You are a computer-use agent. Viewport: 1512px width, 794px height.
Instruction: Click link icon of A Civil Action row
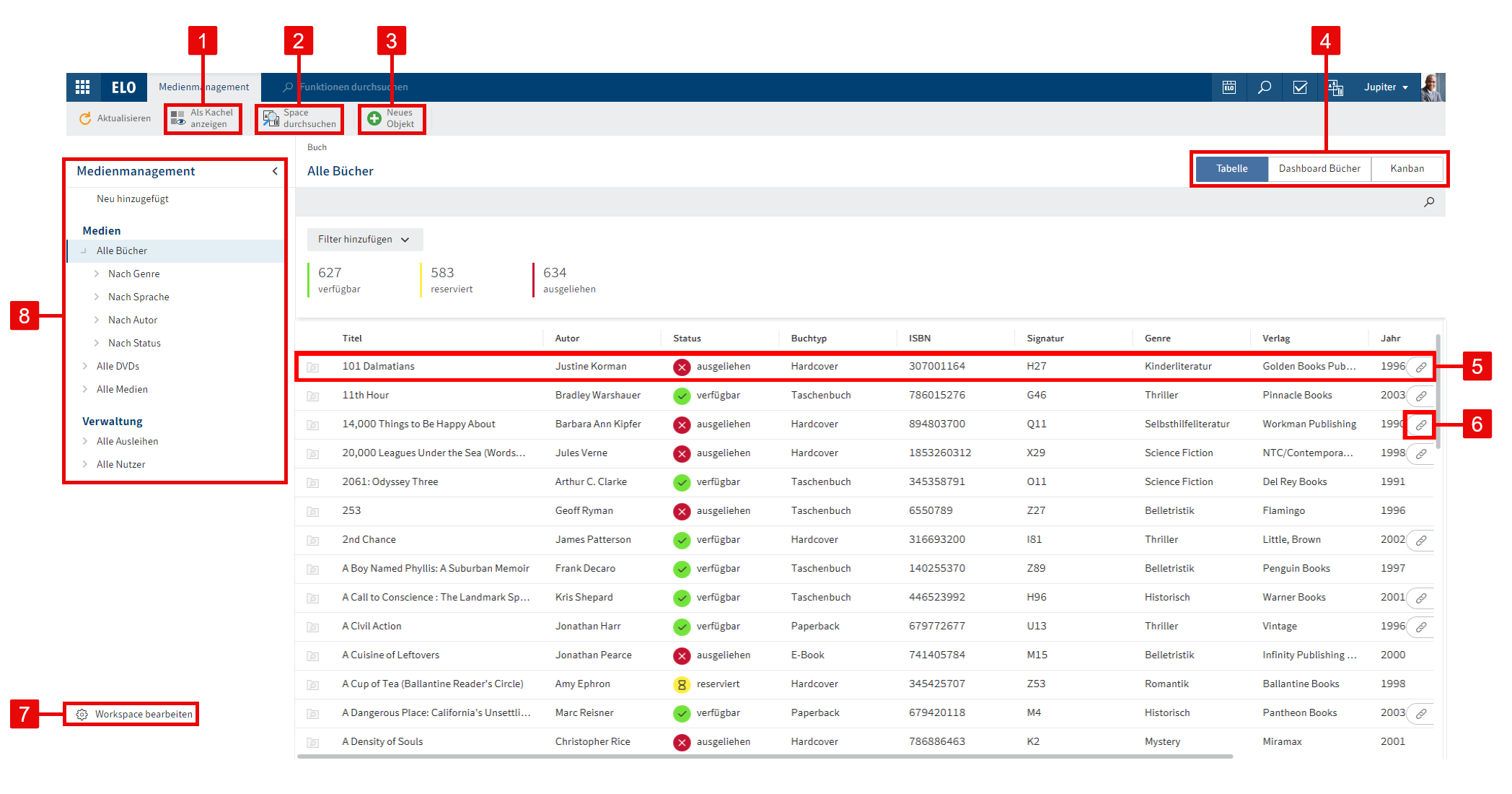pyautogui.click(x=1421, y=627)
